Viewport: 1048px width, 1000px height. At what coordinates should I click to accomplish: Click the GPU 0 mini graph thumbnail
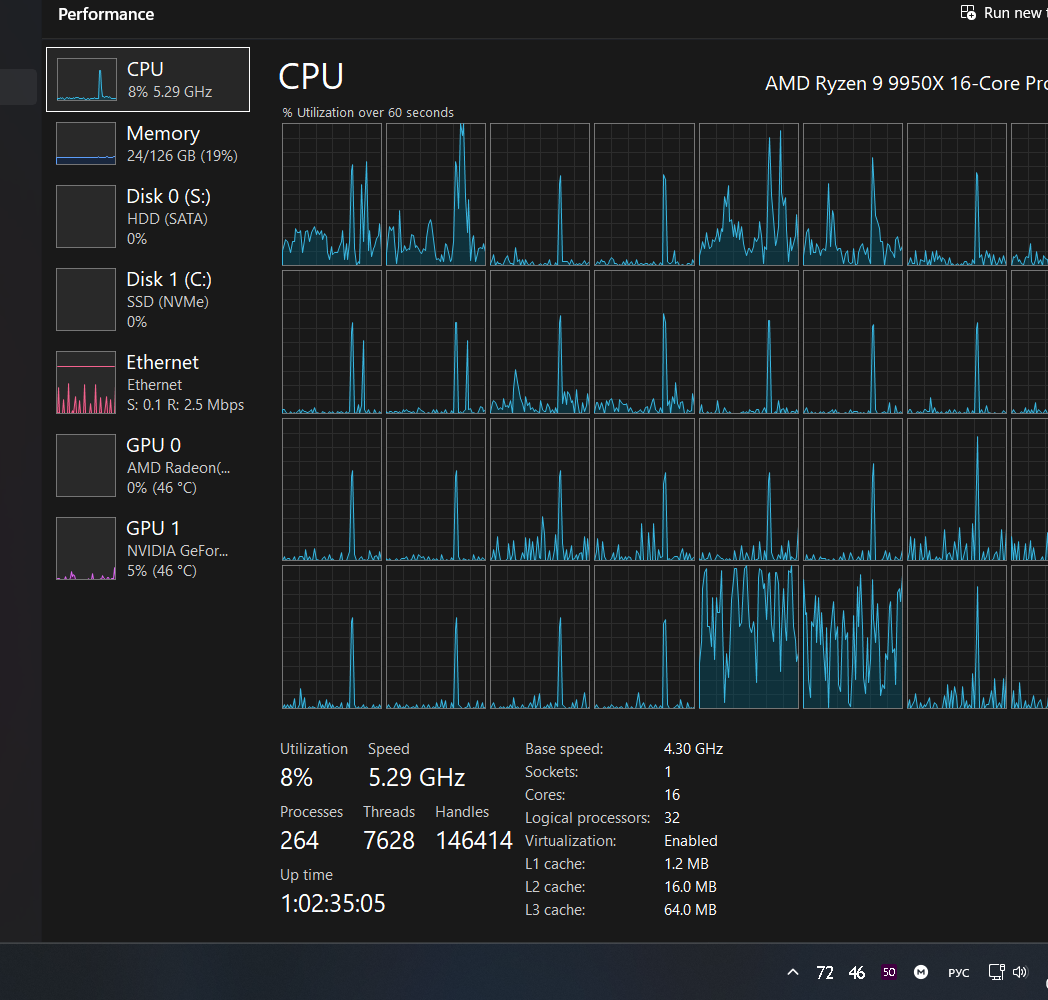pyautogui.click(x=86, y=465)
